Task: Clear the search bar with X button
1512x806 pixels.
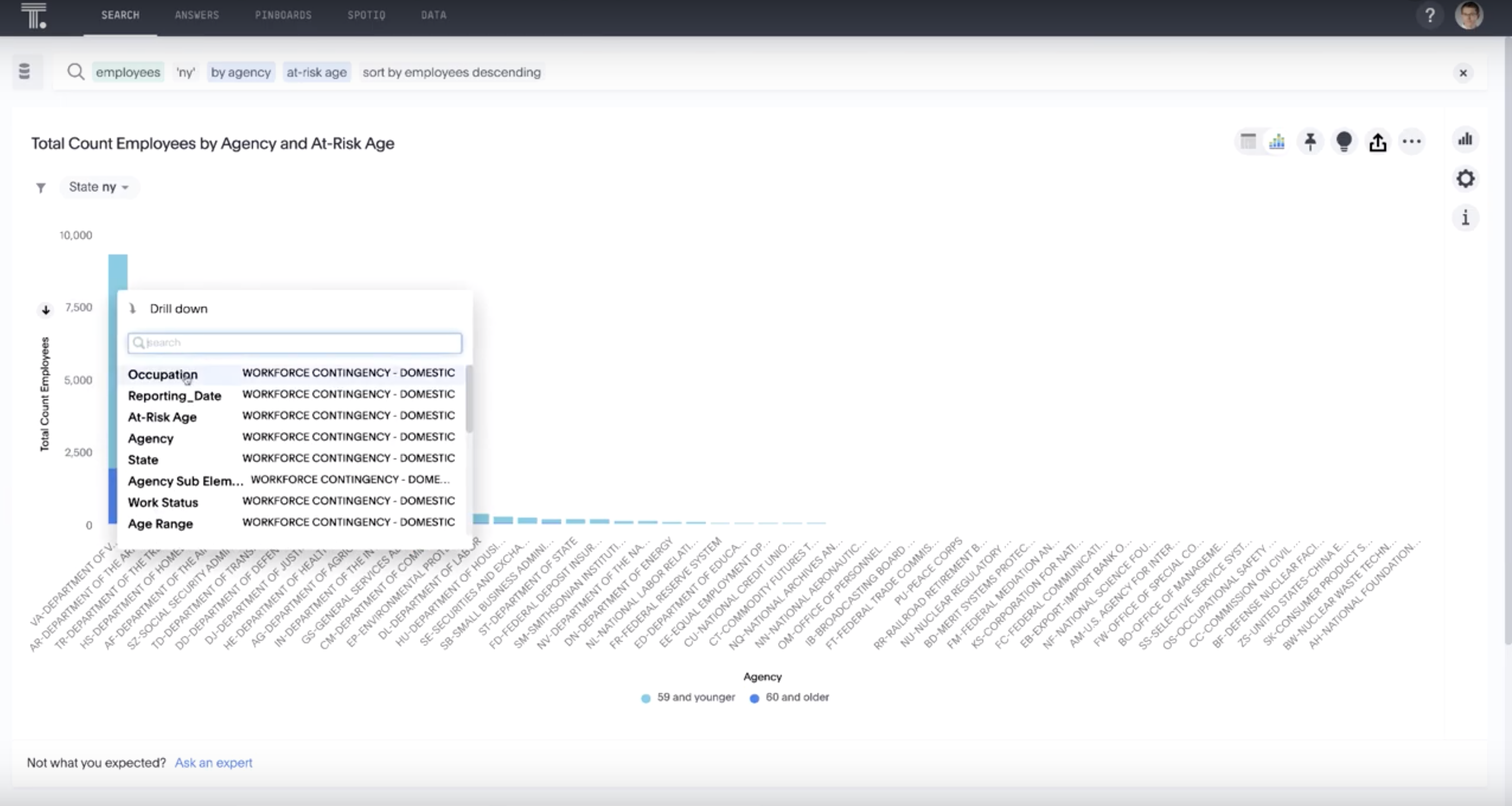Action: pos(1462,73)
